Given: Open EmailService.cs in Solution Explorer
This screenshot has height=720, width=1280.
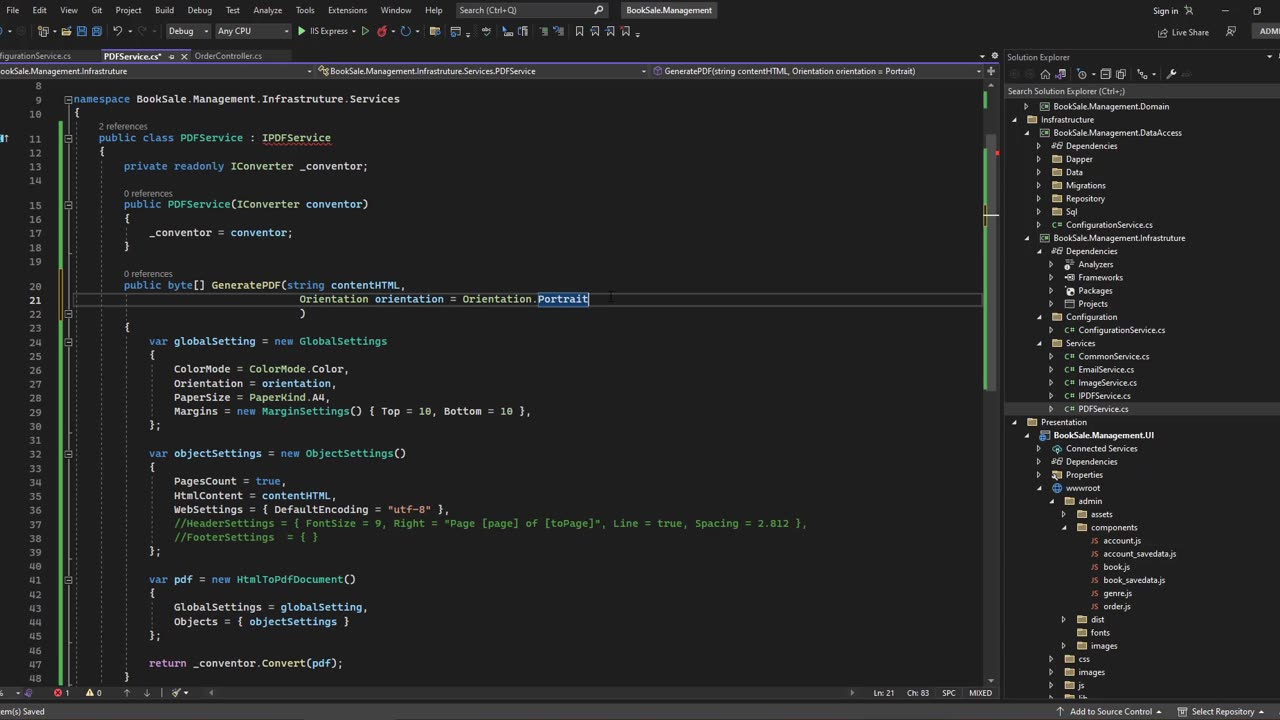Looking at the screenshot, I should coord(1106,369).
